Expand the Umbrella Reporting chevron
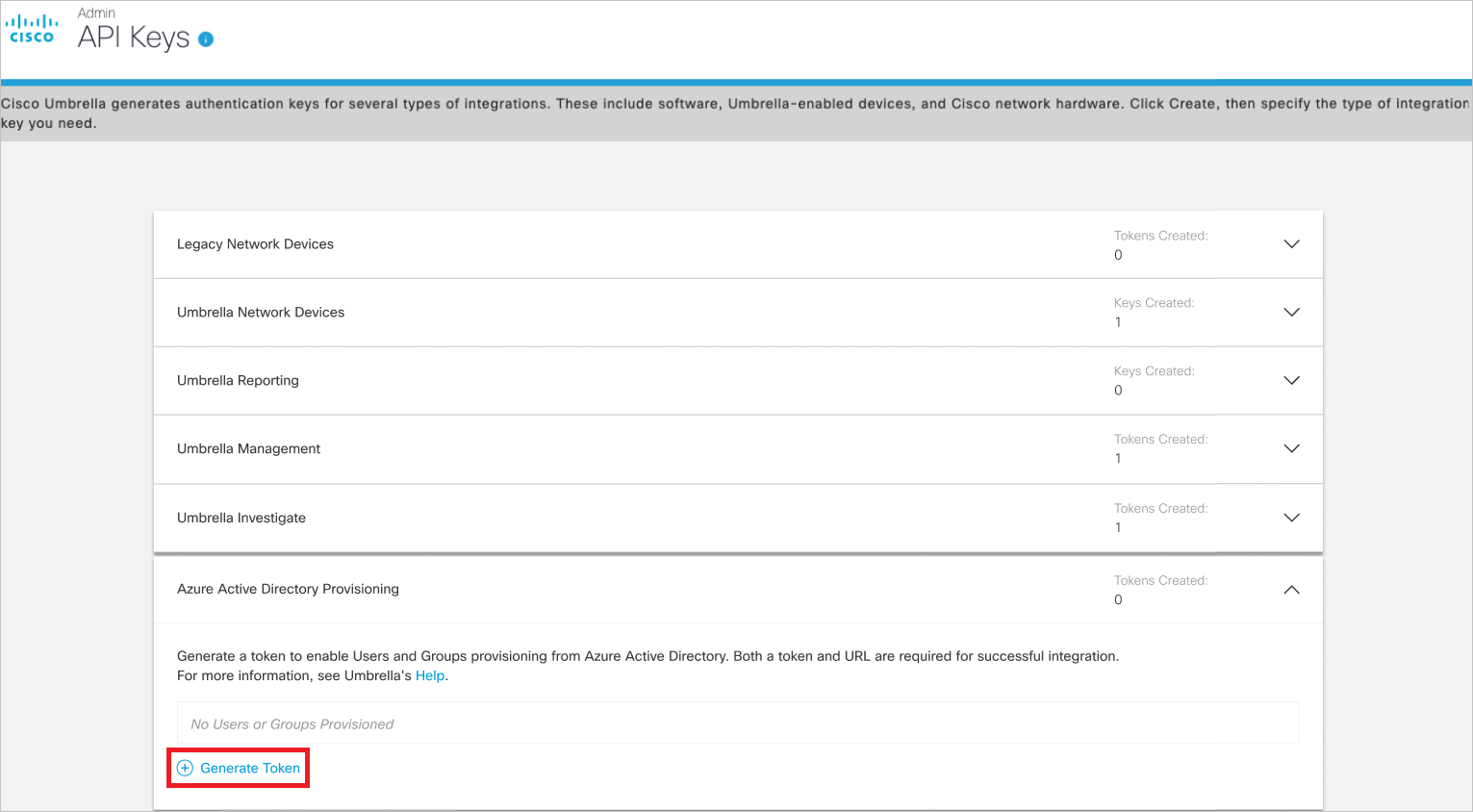The width and height of the screenshot is (1473, 812). click(x=1291, y=381)
